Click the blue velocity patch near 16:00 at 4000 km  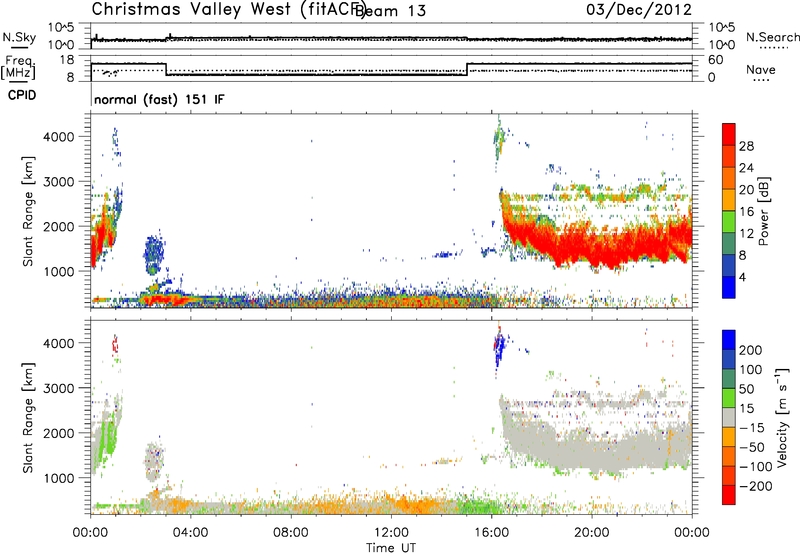499,348
